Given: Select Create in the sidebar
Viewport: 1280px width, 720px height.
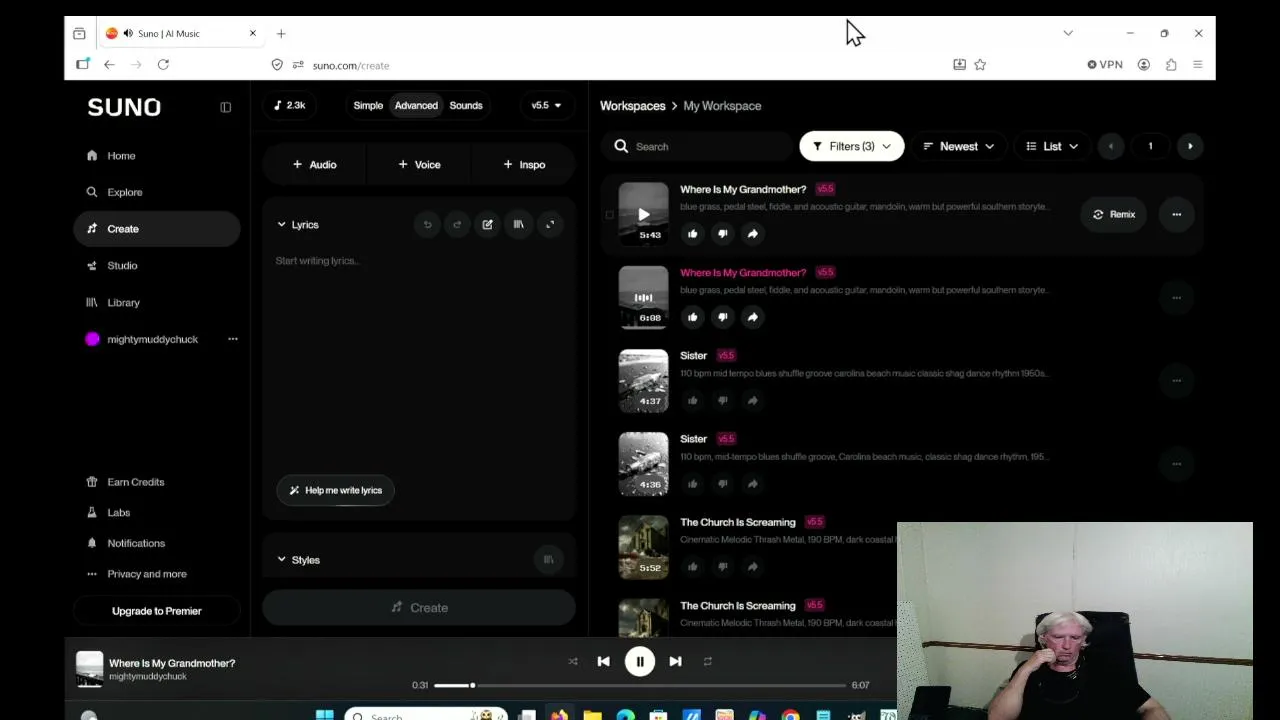Looking at the screenshot, I should pyautogui.click(x=157, y=229).
